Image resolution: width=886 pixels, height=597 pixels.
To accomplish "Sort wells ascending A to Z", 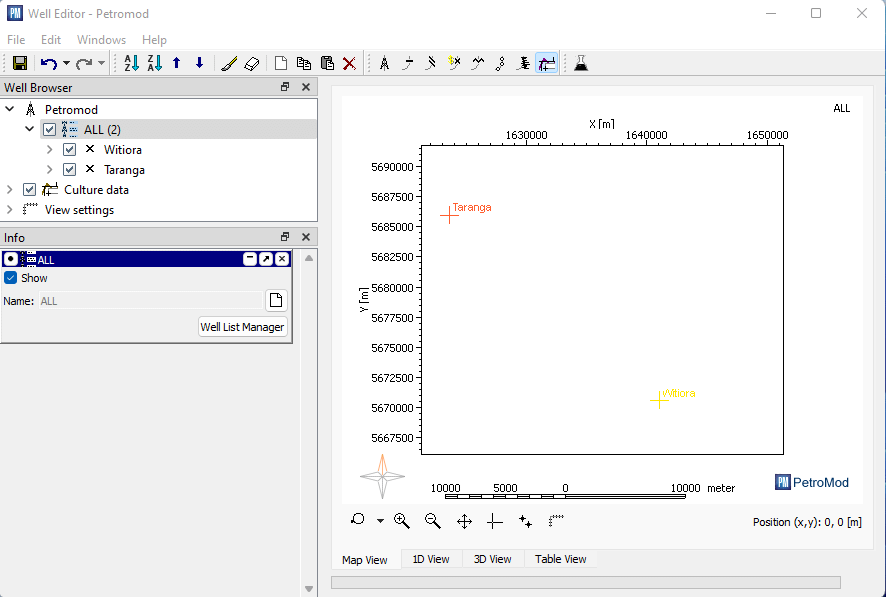I will pyautogui.click(x=131, y=63).
